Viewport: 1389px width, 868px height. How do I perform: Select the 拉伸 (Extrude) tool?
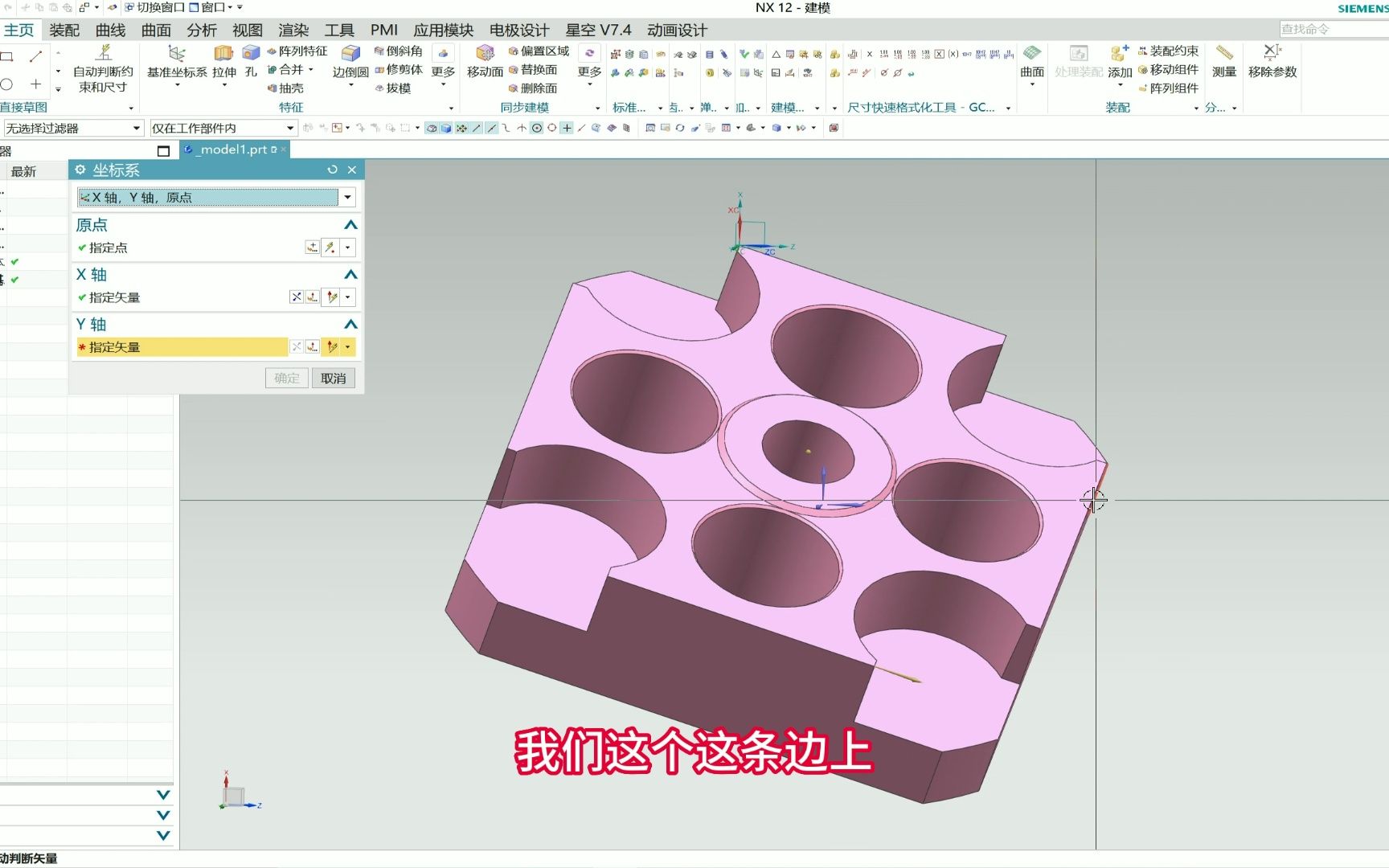224,71
